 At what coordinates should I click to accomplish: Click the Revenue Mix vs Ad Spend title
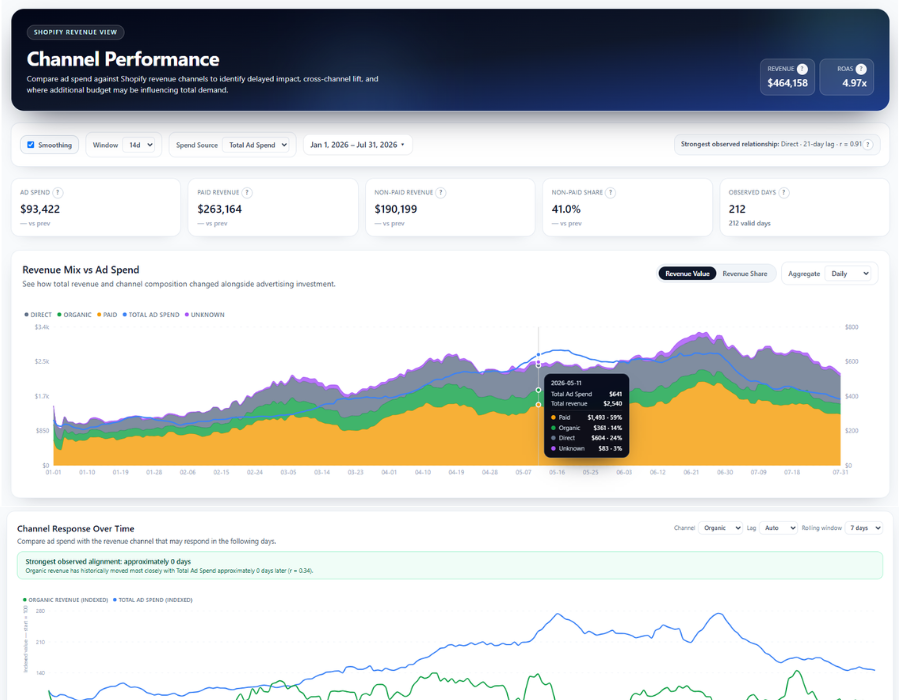(x=81, y=270)
